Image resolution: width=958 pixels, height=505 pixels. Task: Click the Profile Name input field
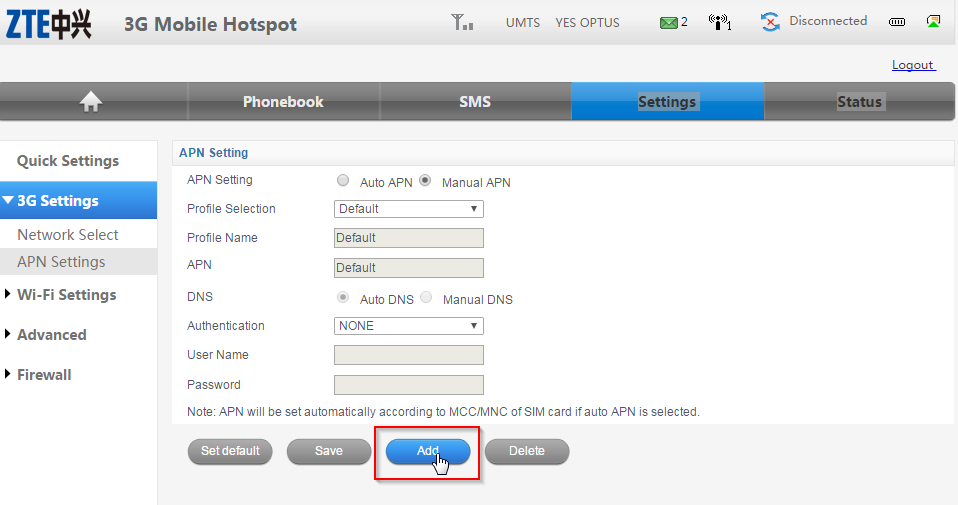pyautogui.click(x=408, y=238)
